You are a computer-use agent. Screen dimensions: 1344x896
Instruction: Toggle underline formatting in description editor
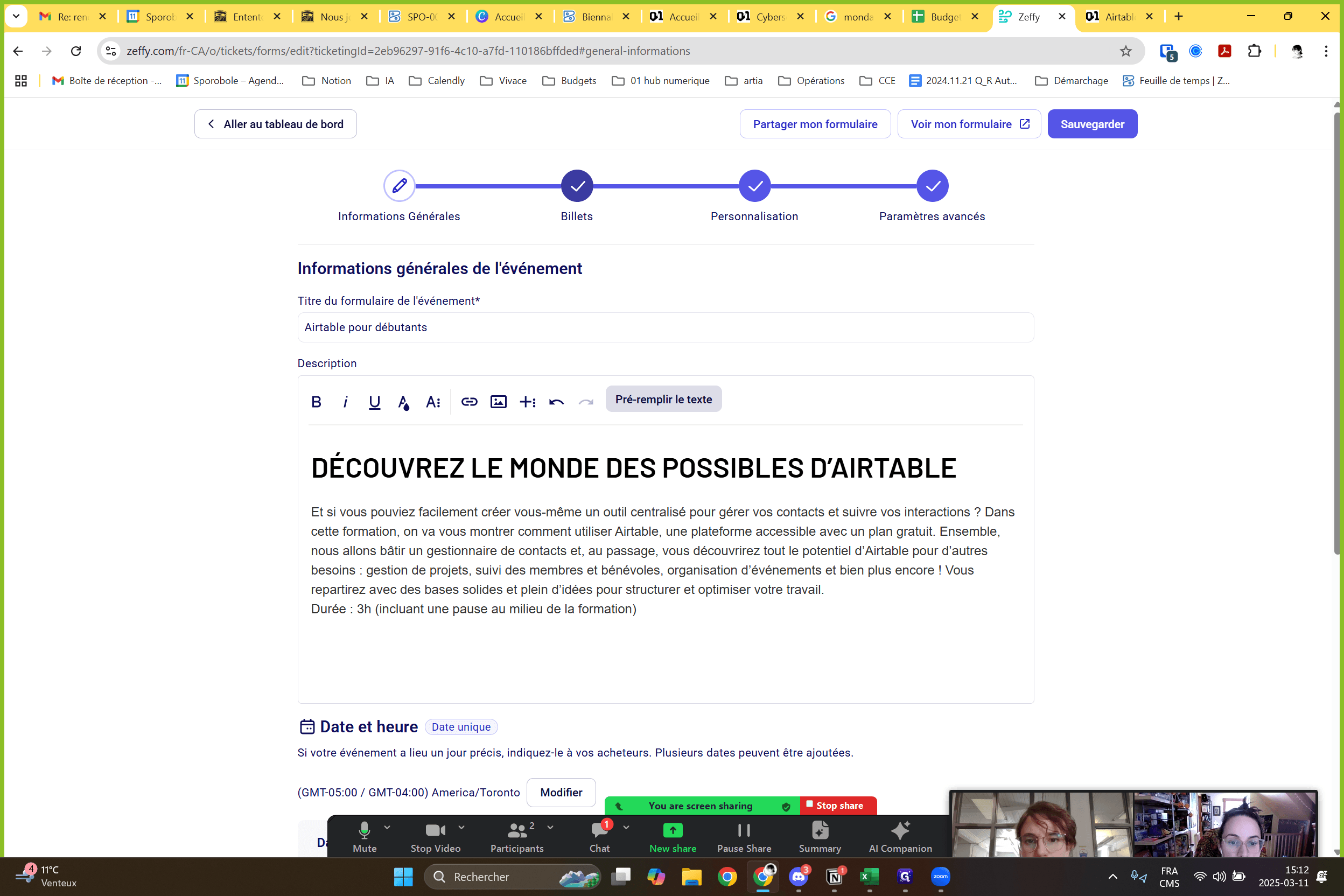click(374, 402)
